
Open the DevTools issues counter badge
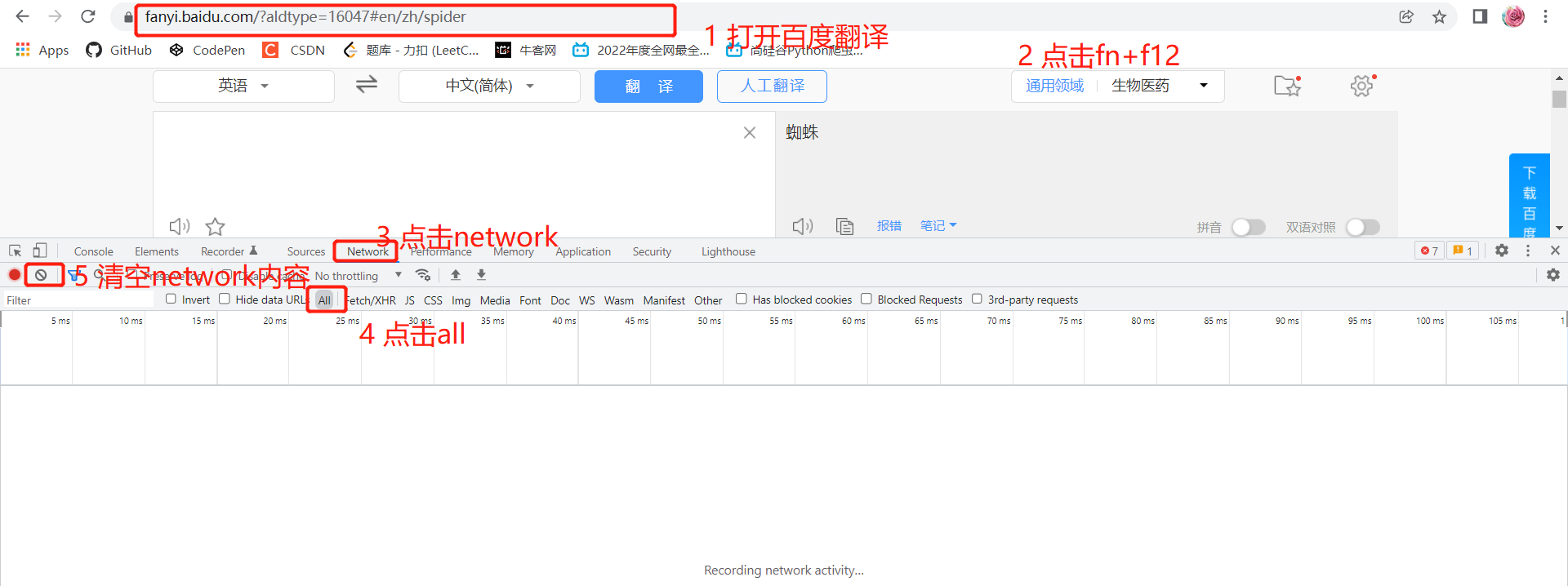tap(1463, 251)
